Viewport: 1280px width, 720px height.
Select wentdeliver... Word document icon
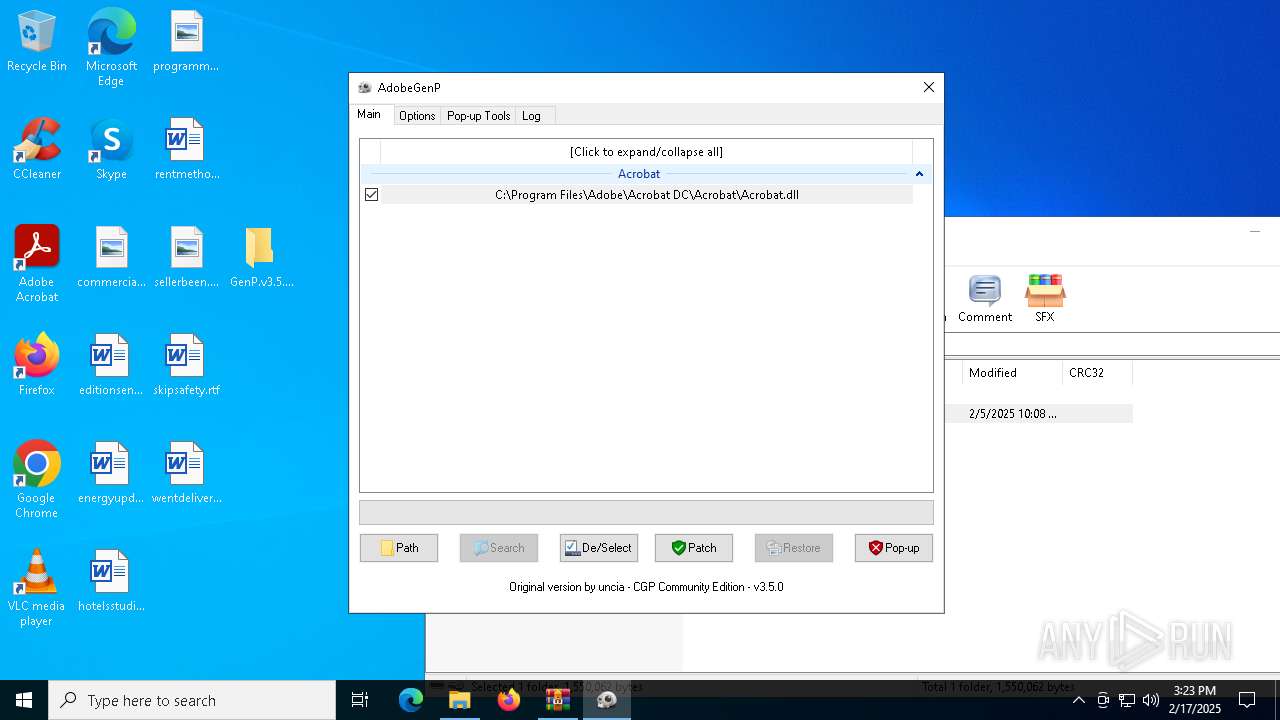(x=186, y=474)
